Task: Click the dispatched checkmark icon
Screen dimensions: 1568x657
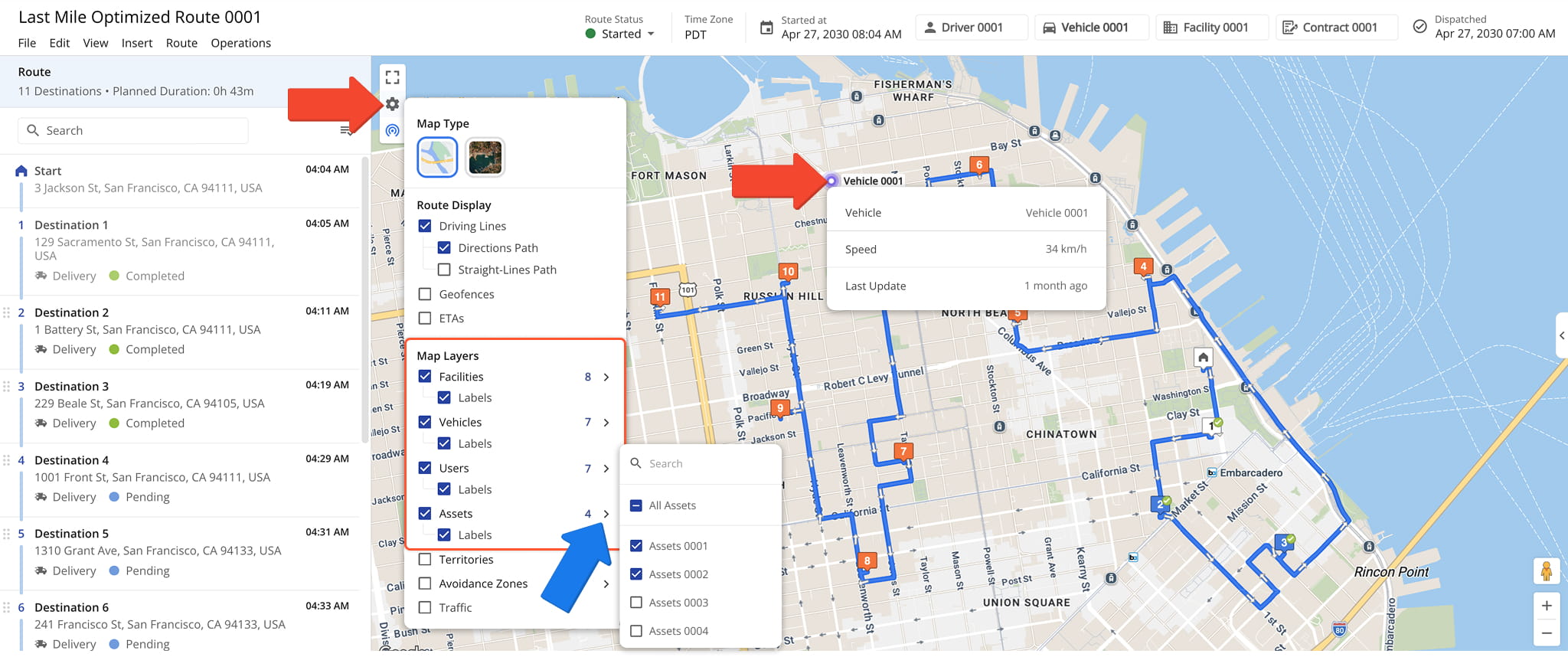Action: (1419, 27)
